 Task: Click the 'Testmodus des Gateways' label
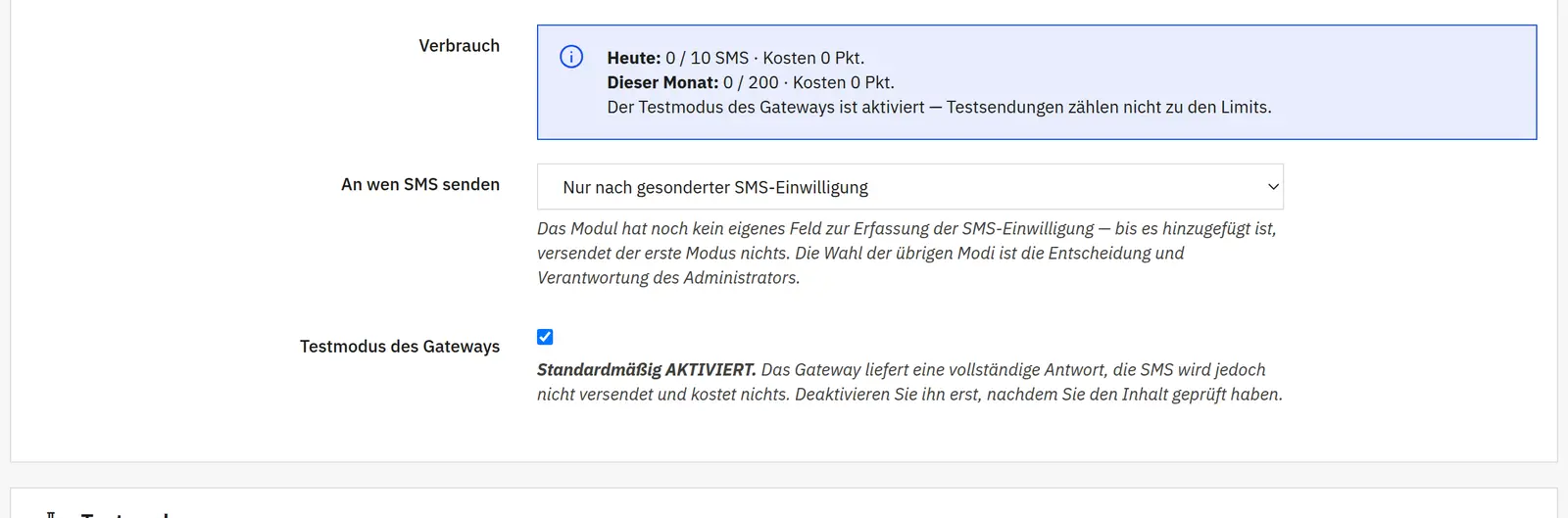(x=400, y=347)
